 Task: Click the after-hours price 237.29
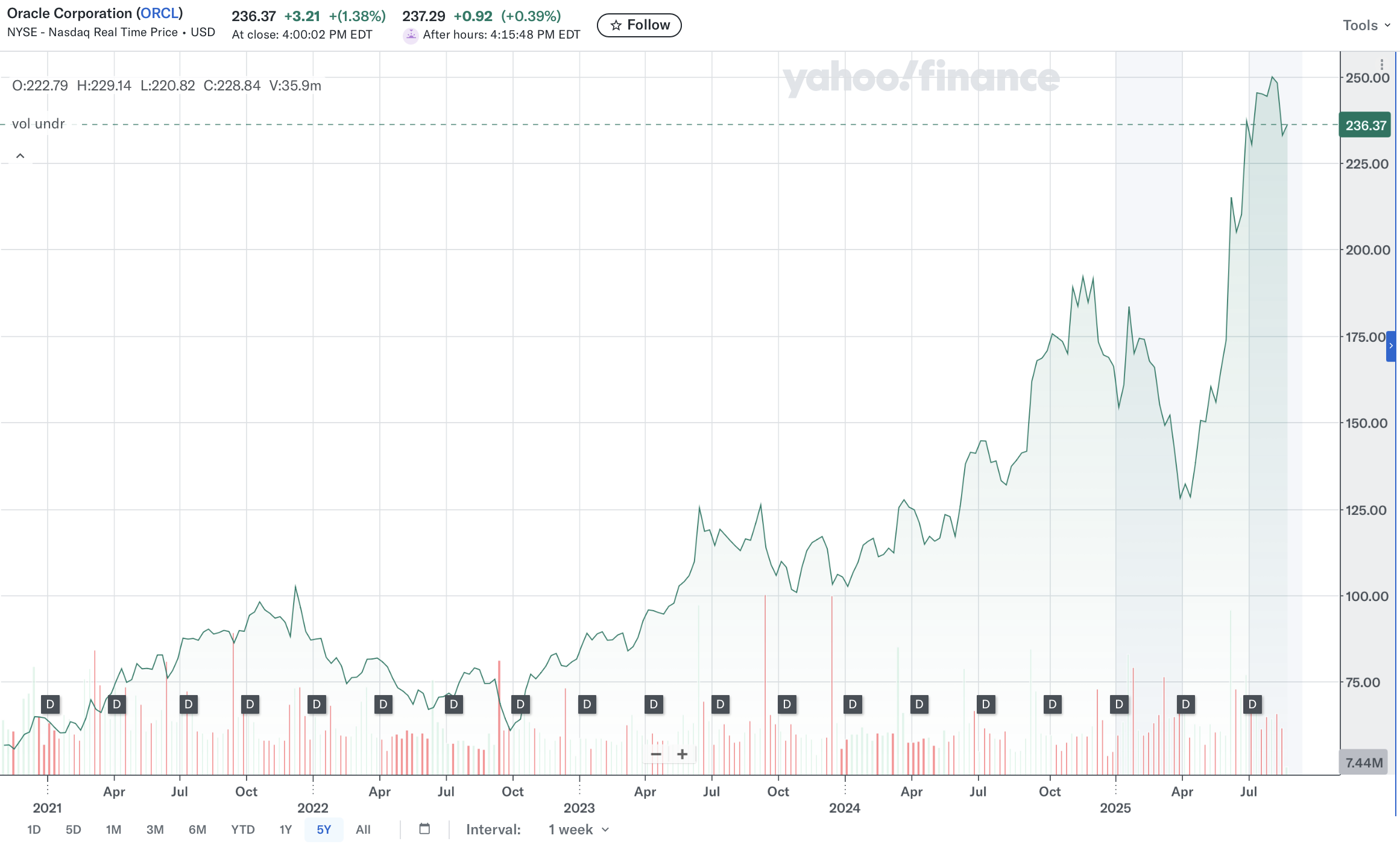pos(424,16)
